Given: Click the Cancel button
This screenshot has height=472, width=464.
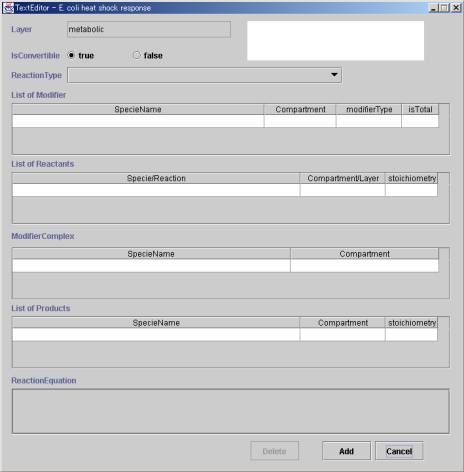Looking at the screenshot, I should tap(399, 451).
